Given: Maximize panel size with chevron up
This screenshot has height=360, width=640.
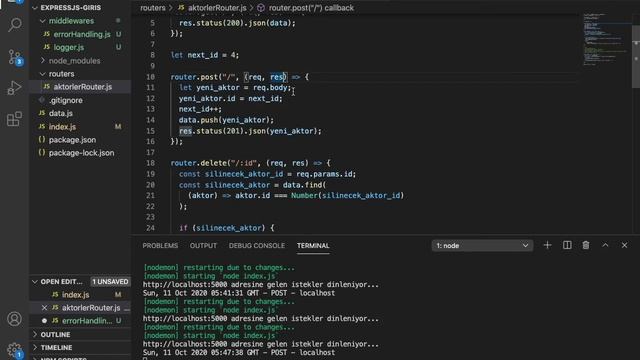Looking at the screenshot, I should coord(605,245).
